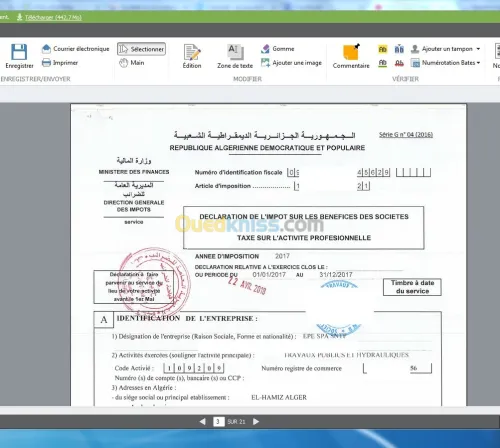This screenshot has height=448, width=500.
Task: Click the stamp icon beside Ajouter un tampon
Action: [415, 49]
